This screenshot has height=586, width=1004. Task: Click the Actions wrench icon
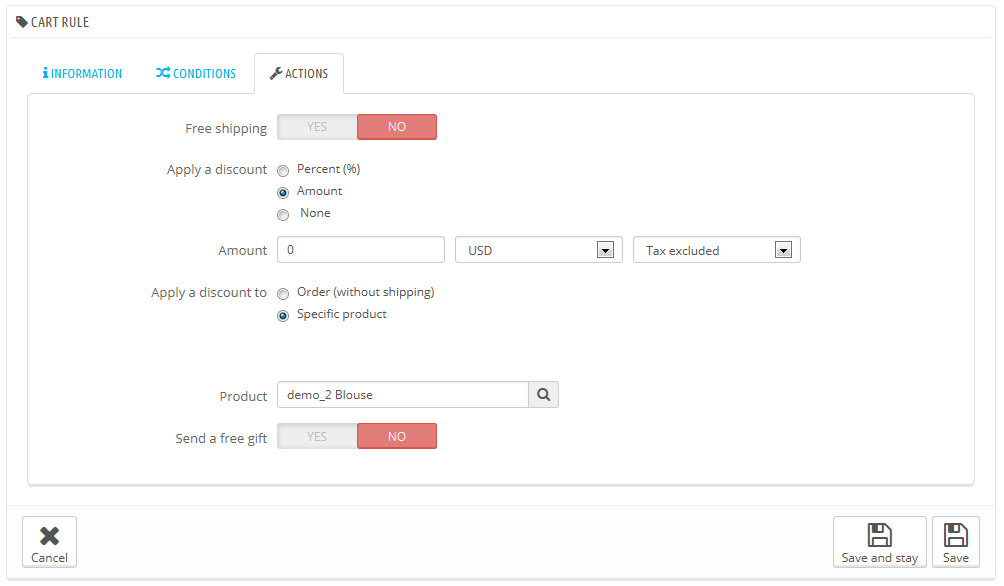pos(276,73)
